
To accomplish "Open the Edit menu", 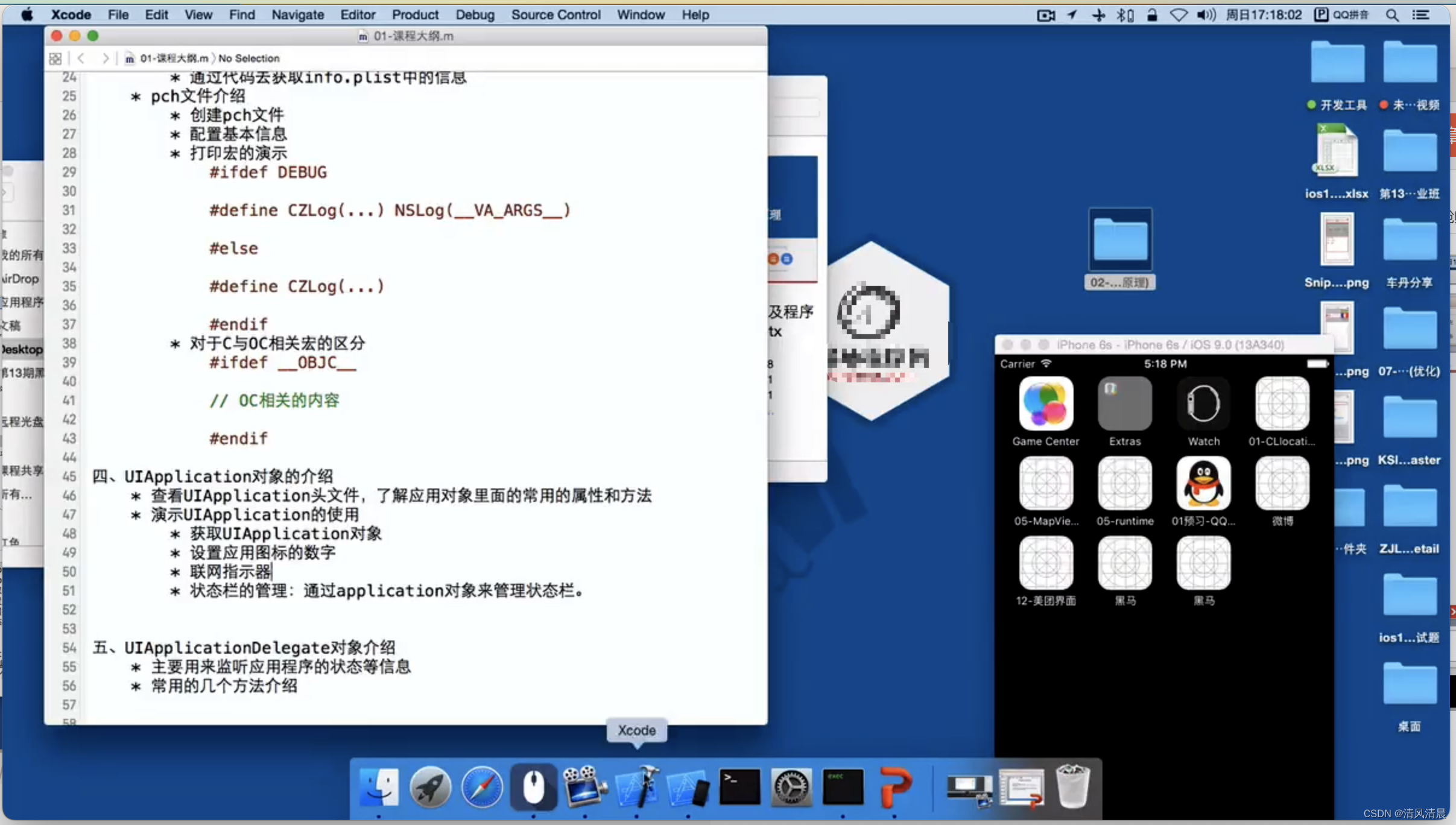I will [156, 14].
